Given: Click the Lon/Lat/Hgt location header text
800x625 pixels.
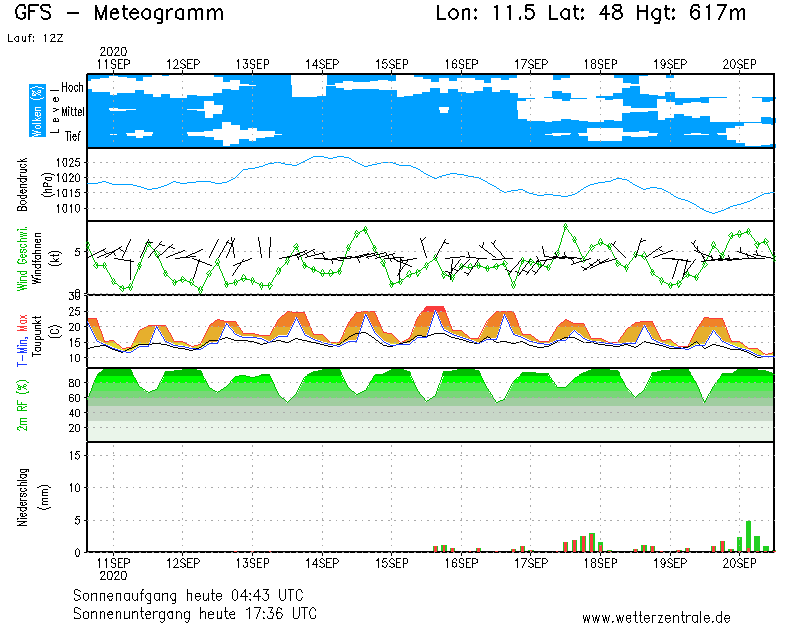Looking at the screenshot, I should point(591,14).
